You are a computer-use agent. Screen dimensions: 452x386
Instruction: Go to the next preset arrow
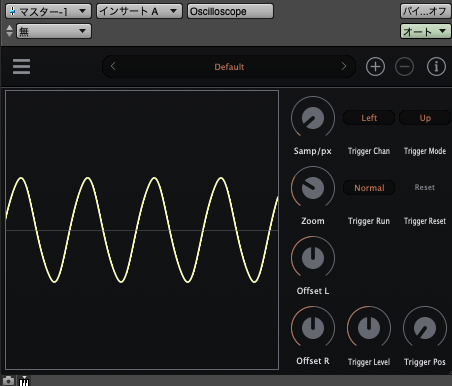pos(344,66)
